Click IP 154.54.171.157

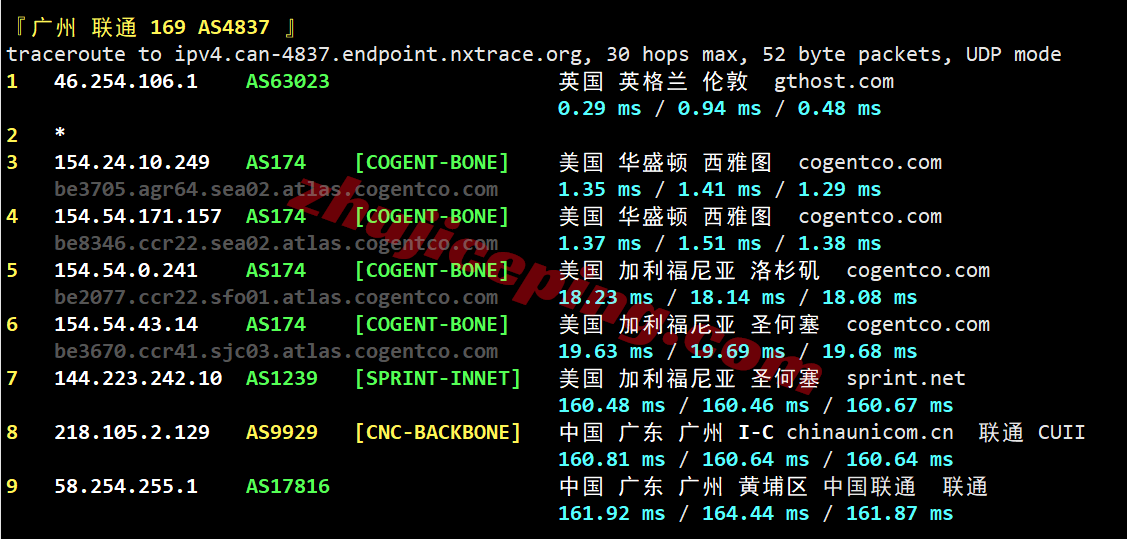pos(137,216)
